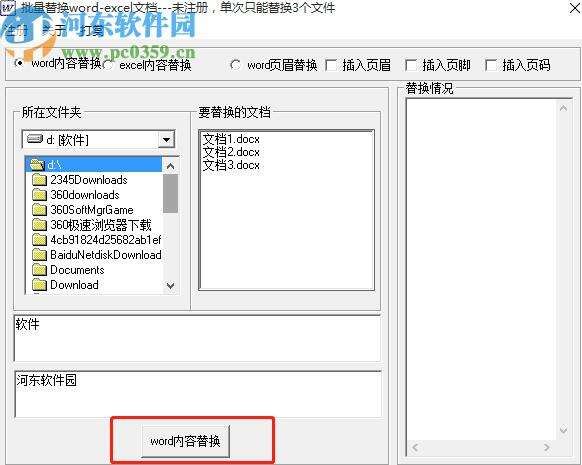Image resolution: width=582 pixels, height=465 pixels.
Task: Click the 360SoftMgrGame folder icon
Action: tap(39, 210)
